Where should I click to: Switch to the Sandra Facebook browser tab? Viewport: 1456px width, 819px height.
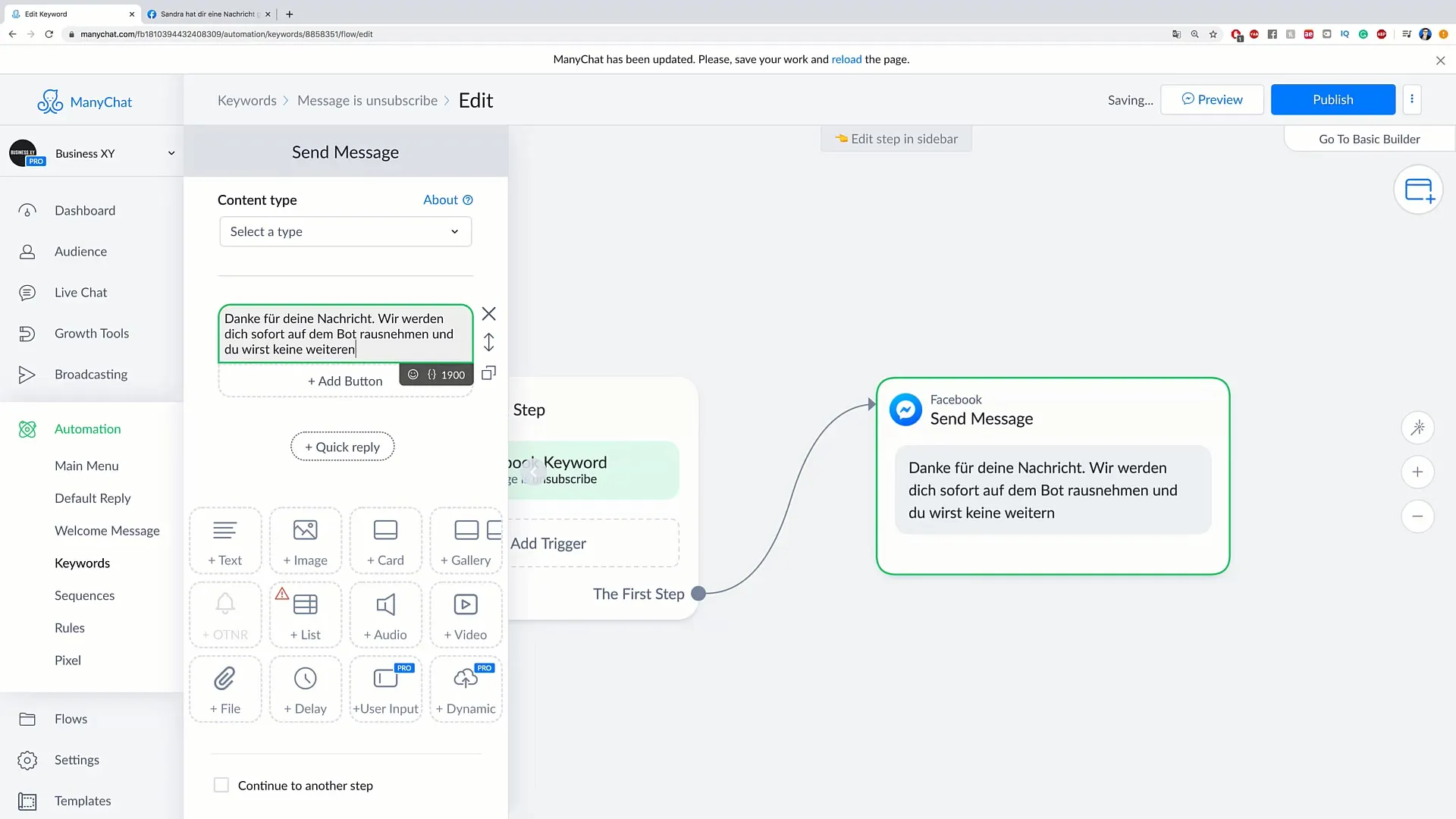(x=208, y=14)
